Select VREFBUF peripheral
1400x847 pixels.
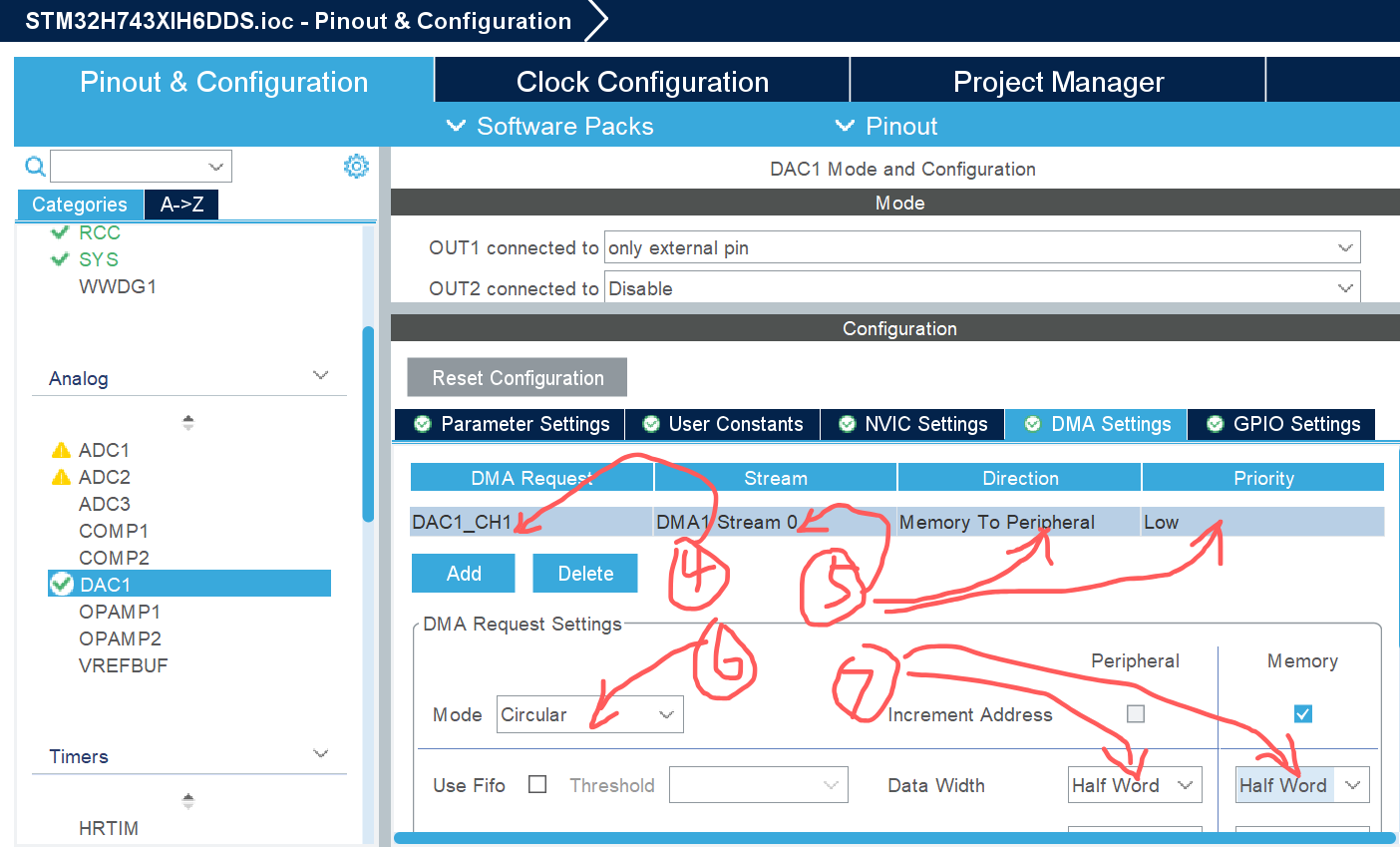point(123,665)
